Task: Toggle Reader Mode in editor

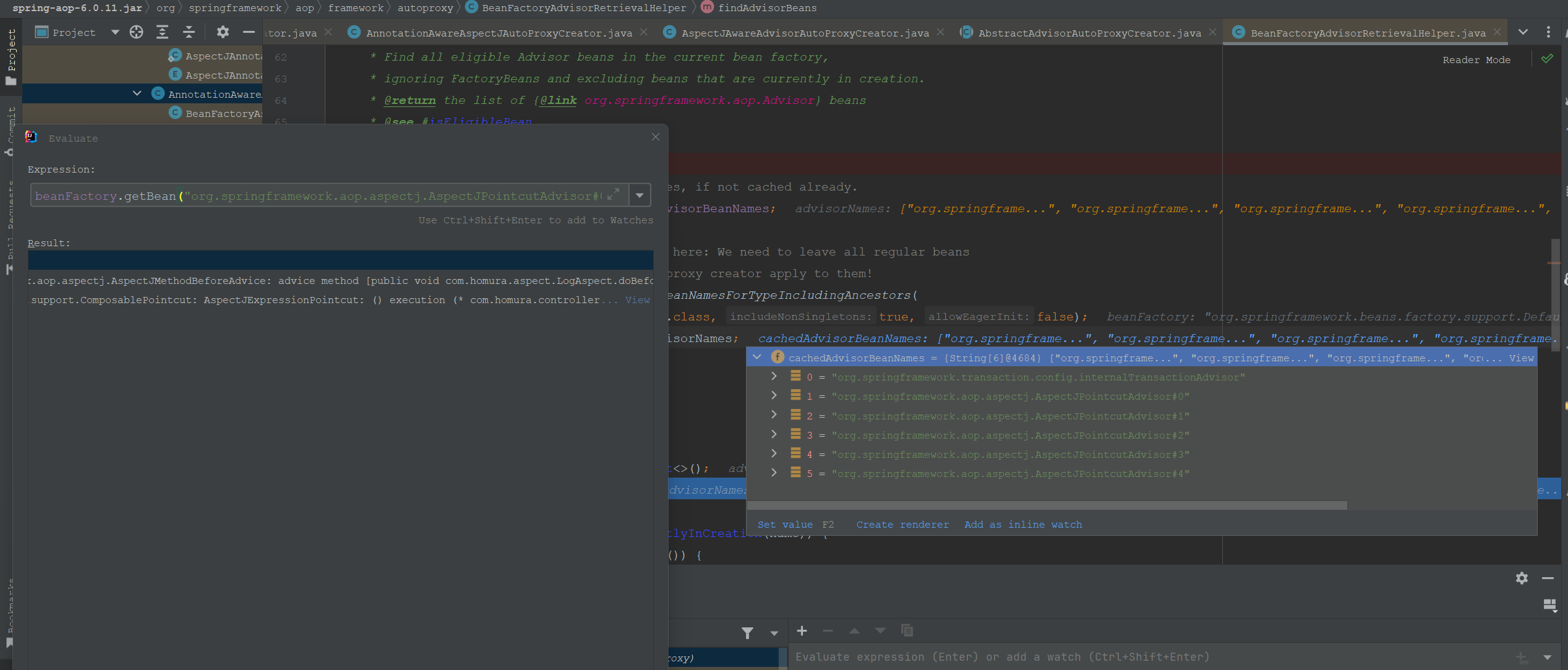Action: click(x=1476, y=60)
